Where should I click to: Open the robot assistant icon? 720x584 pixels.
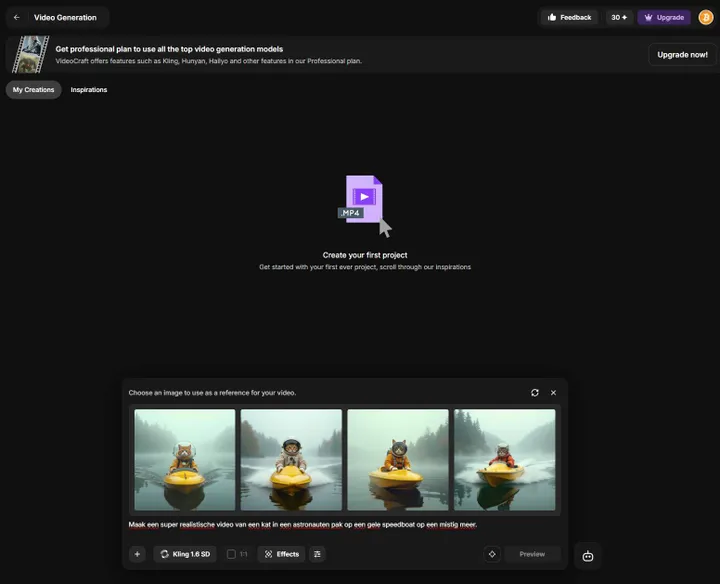click(588, 556)
